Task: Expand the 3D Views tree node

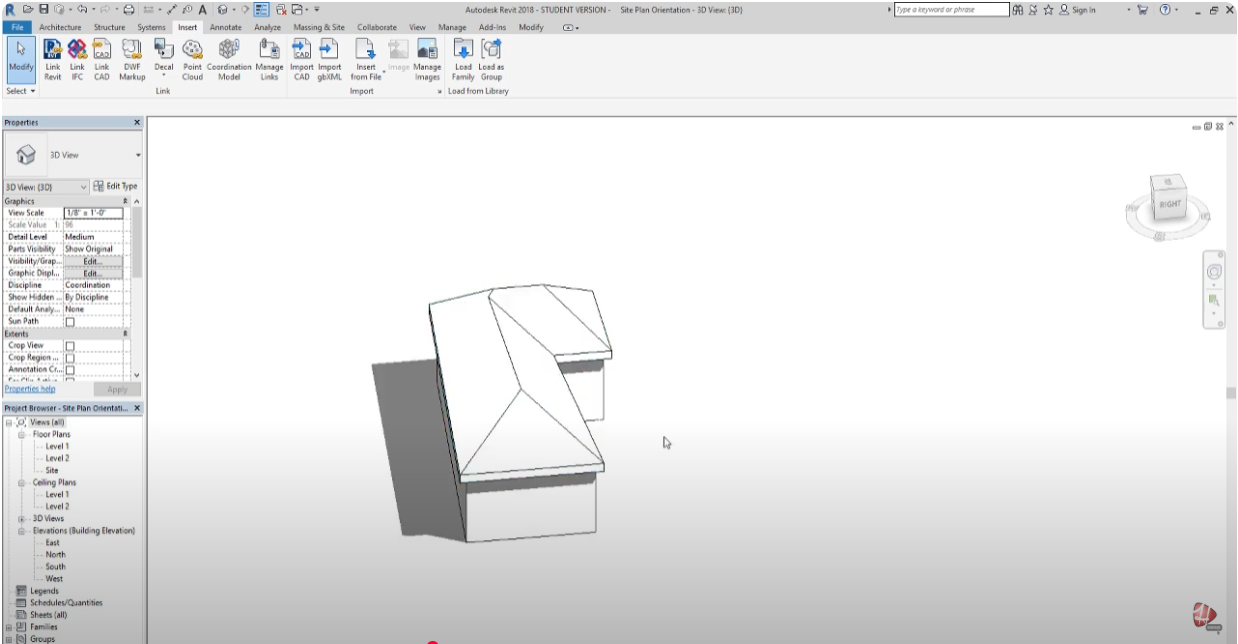Action: 22,519
